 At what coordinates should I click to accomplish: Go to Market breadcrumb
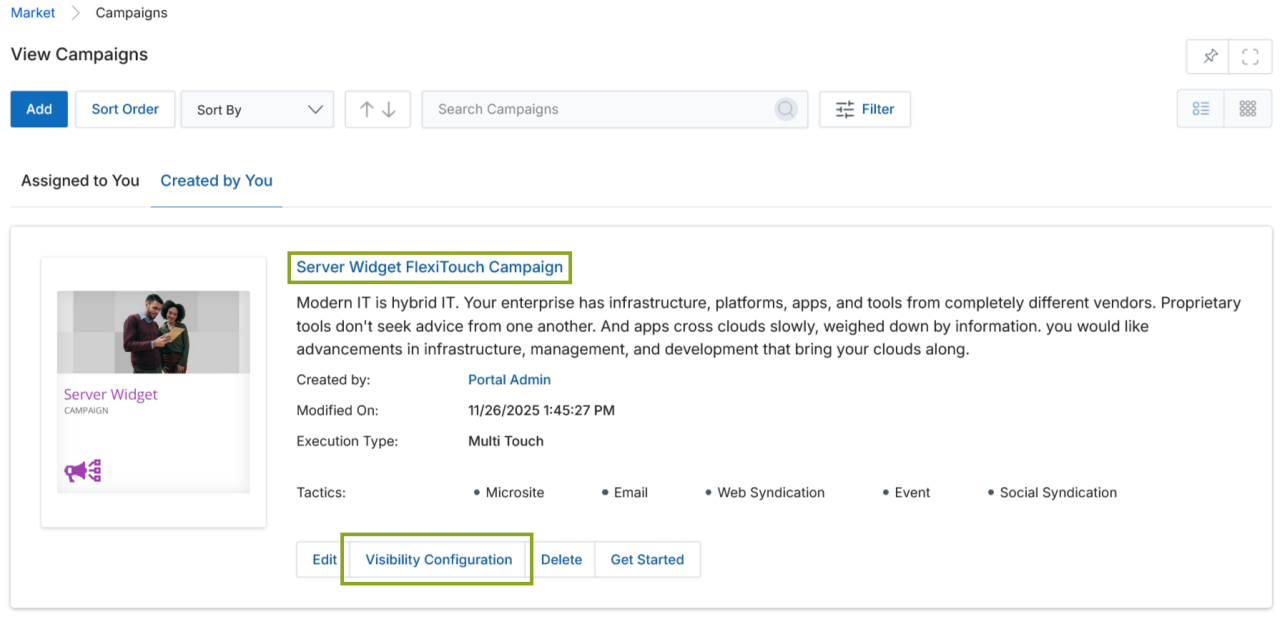pos(33,13)
